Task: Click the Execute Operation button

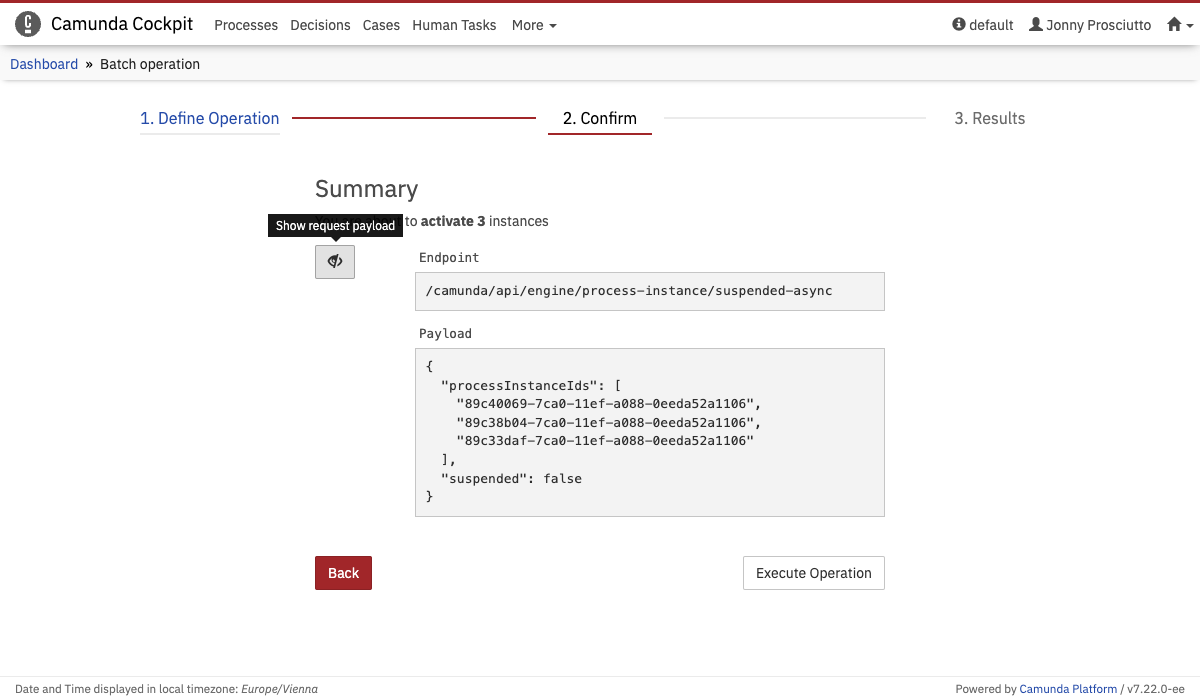Action: coord(813,572)
